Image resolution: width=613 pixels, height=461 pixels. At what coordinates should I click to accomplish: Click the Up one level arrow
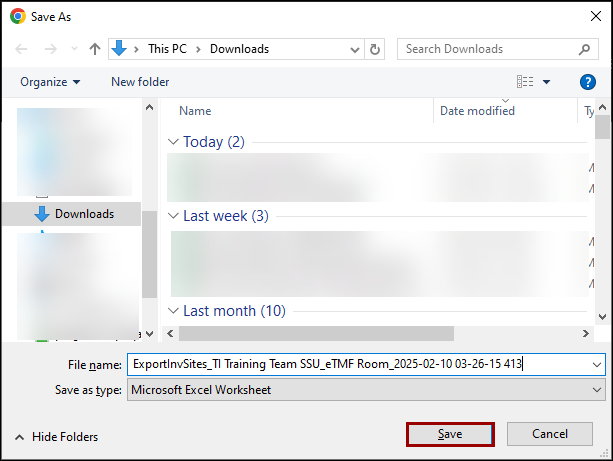point(95,49)
